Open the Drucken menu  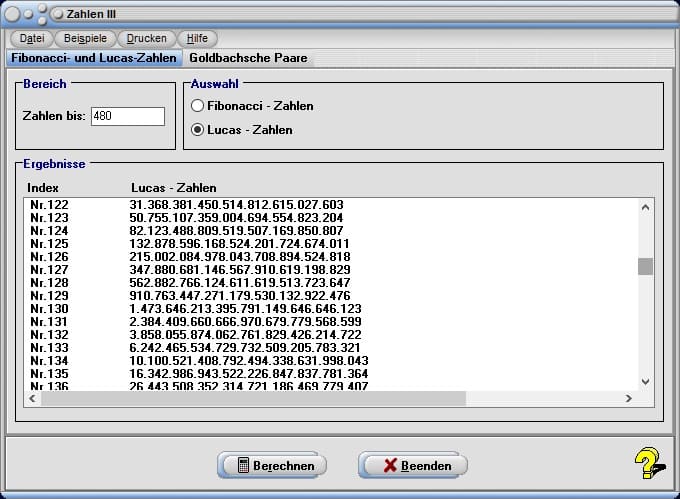pyautogui.click(x=146, y=39)
